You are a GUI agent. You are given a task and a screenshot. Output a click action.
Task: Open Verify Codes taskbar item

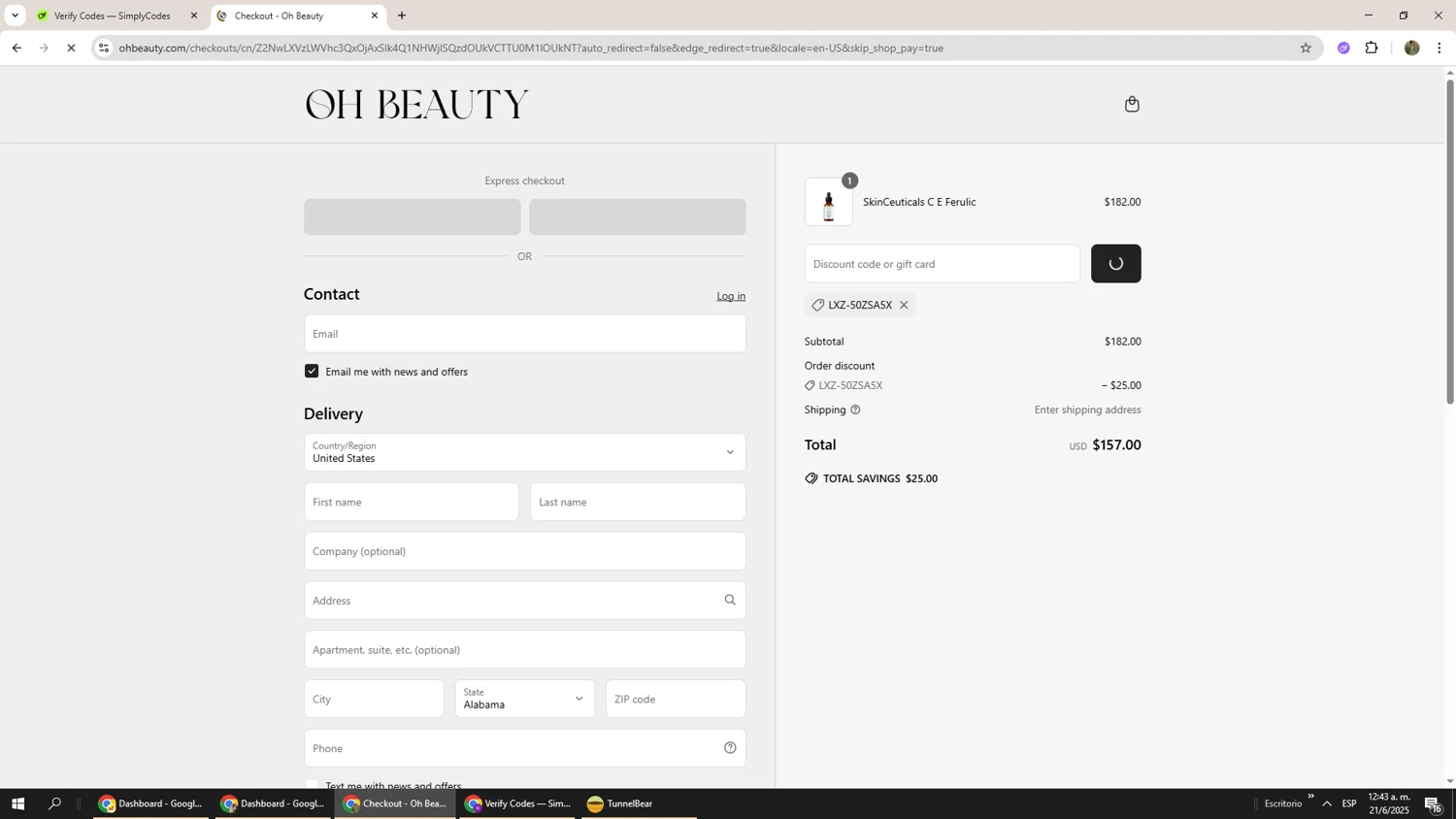[x=517, y=803]
